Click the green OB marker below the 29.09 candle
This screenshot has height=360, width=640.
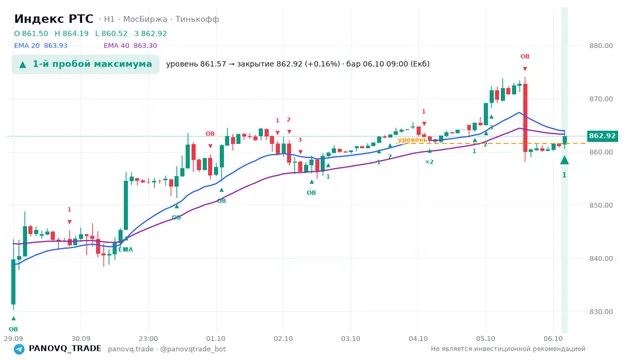pos(13,329)
